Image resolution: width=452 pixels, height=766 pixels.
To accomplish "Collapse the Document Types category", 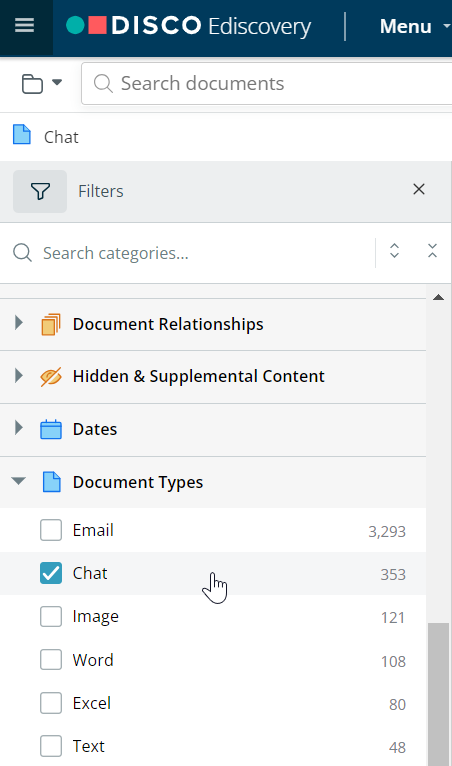I will [x=19, y=481].
